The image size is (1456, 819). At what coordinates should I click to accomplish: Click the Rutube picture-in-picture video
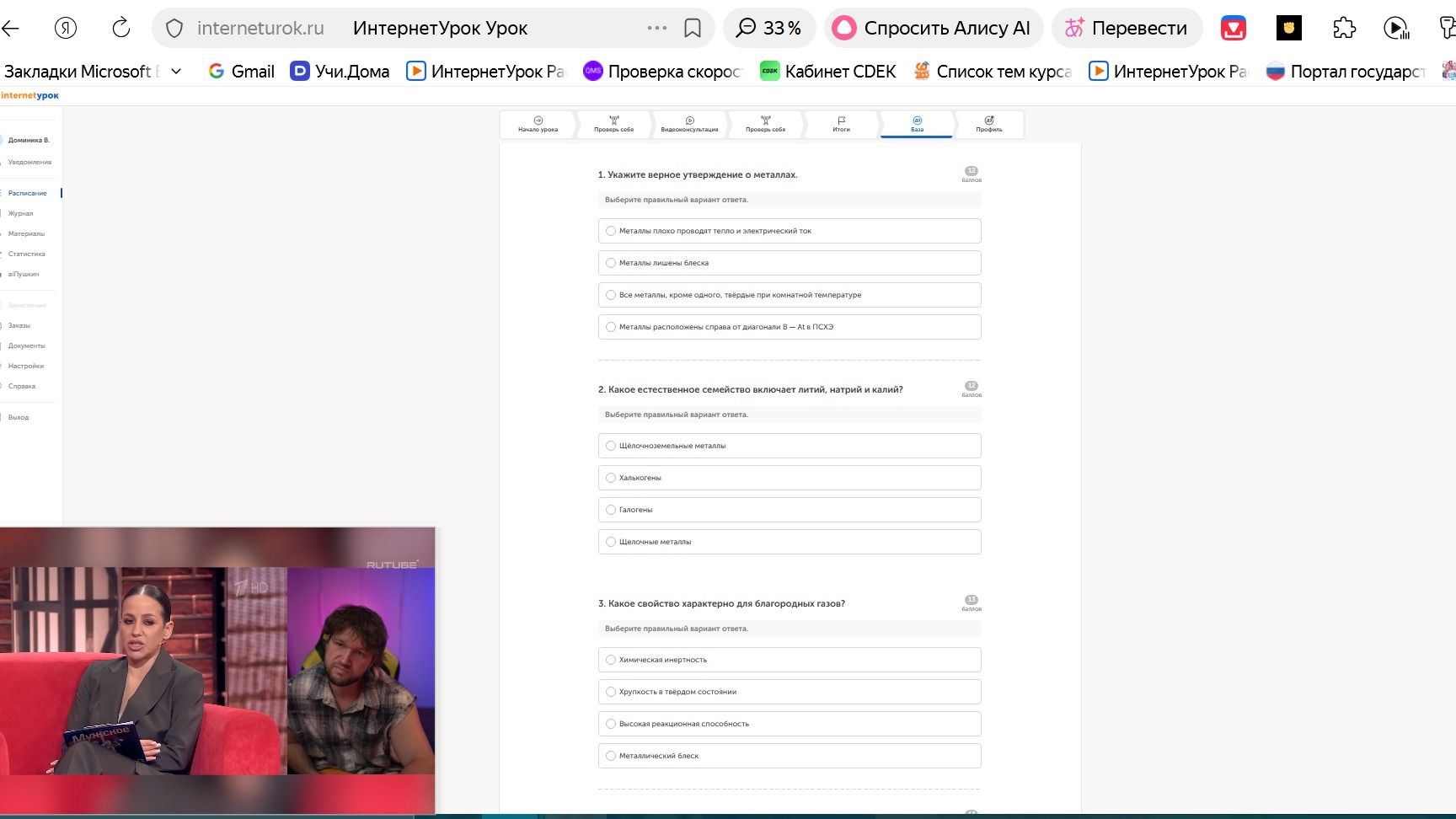(x=217, y=671)
